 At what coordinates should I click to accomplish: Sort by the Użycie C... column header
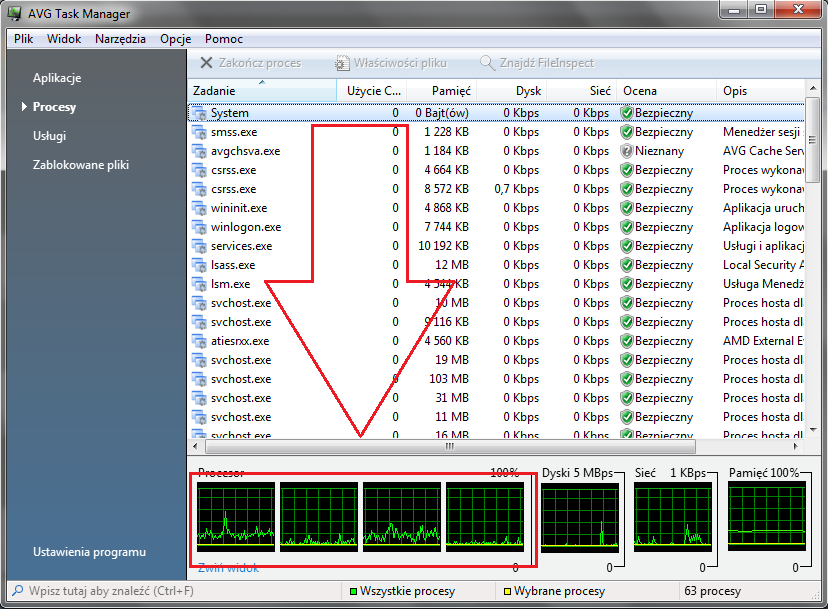tap(372, 90)
